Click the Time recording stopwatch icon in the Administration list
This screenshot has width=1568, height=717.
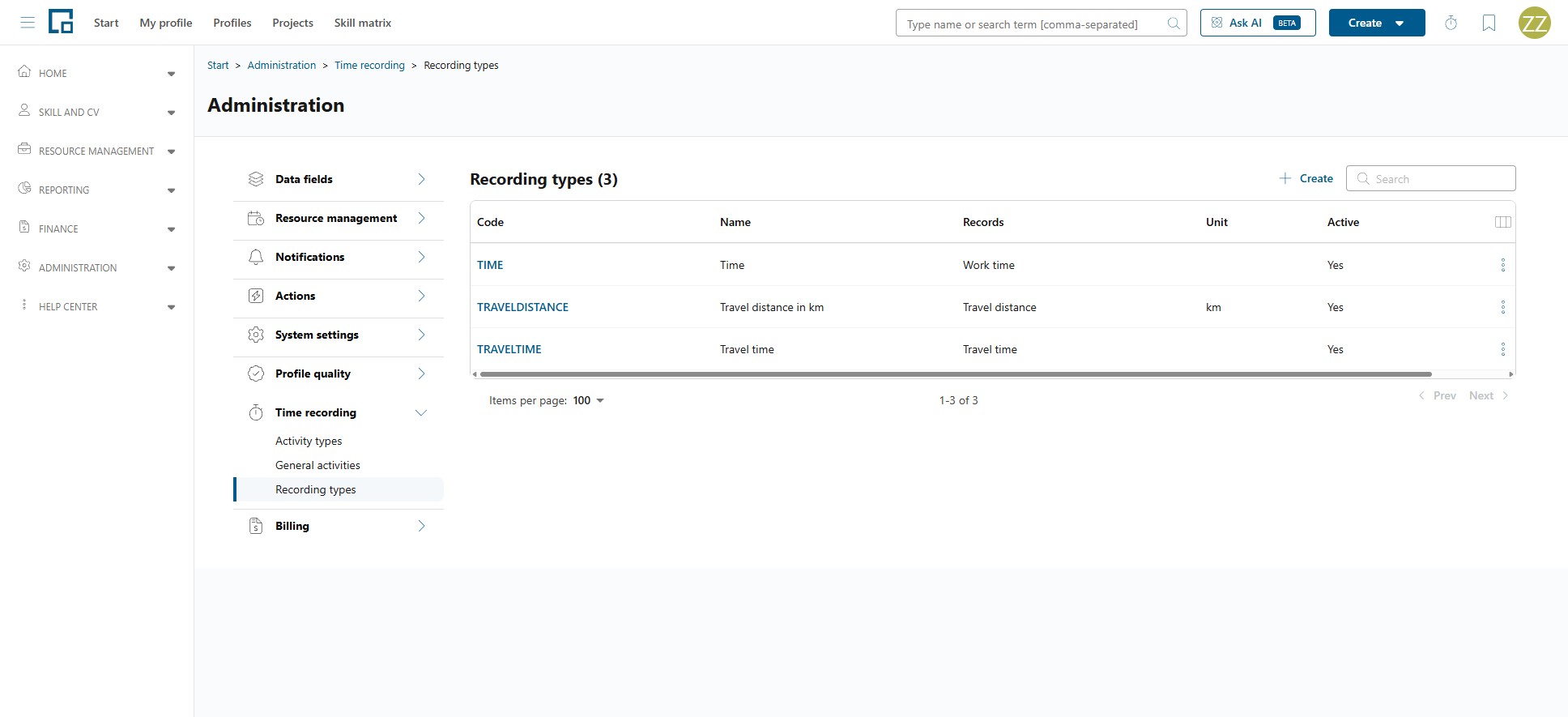[256, 412]
